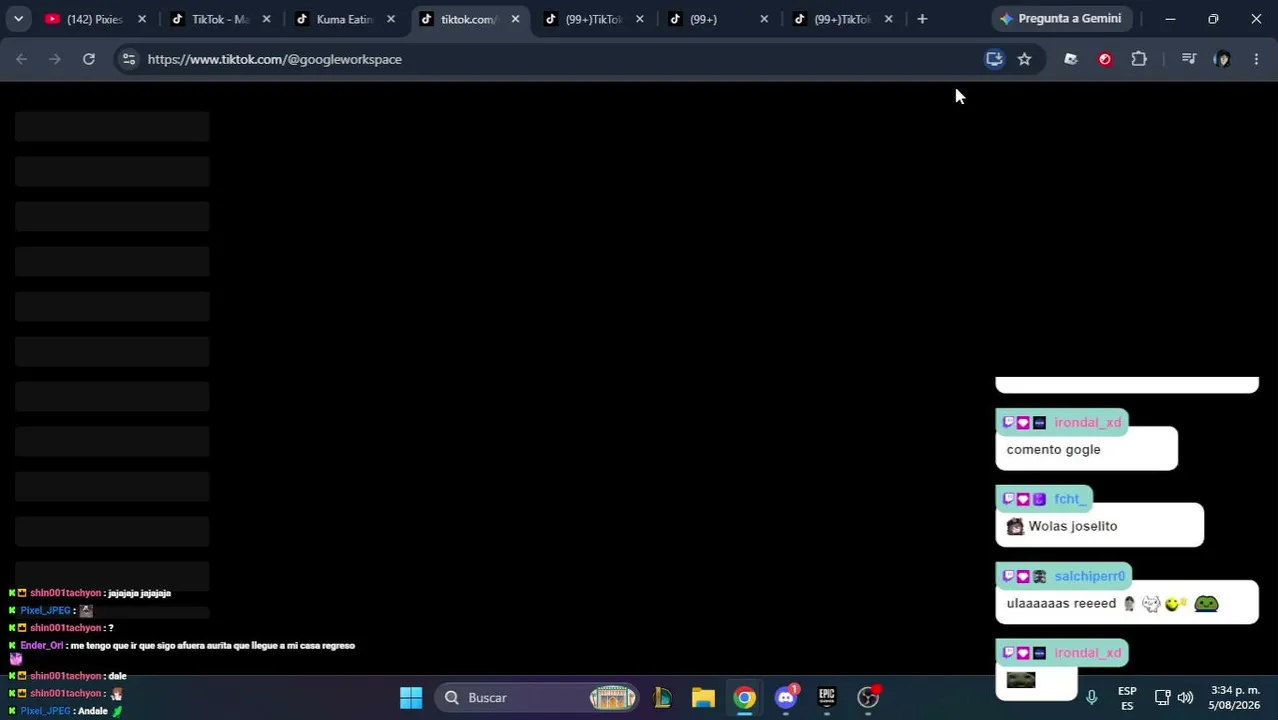Open the Chrome three-dot menu
The height and width of the screenshot is (720, 1278).
pos(1256,59)
